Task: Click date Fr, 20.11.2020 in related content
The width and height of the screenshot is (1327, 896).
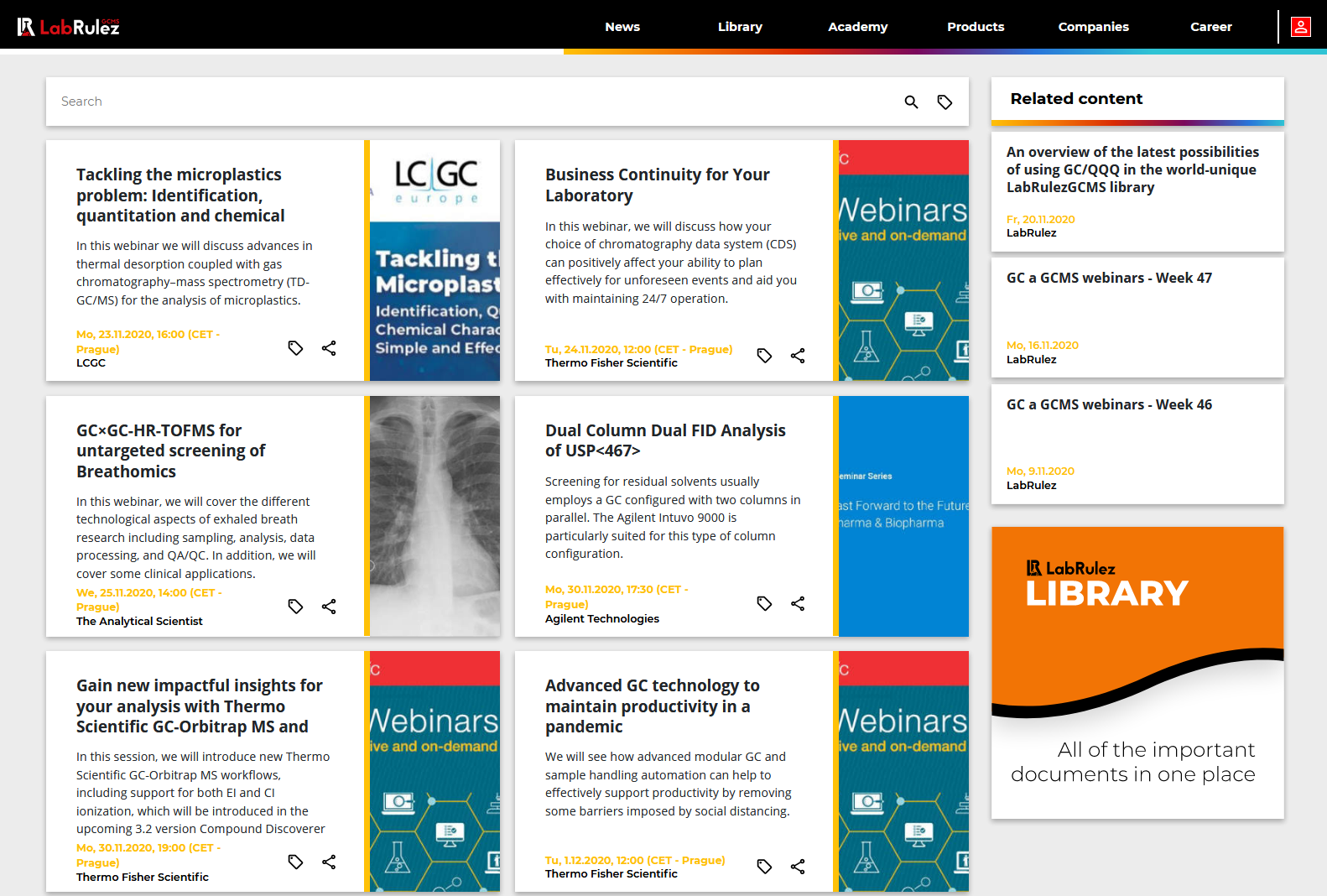Action: point(1040,220)
